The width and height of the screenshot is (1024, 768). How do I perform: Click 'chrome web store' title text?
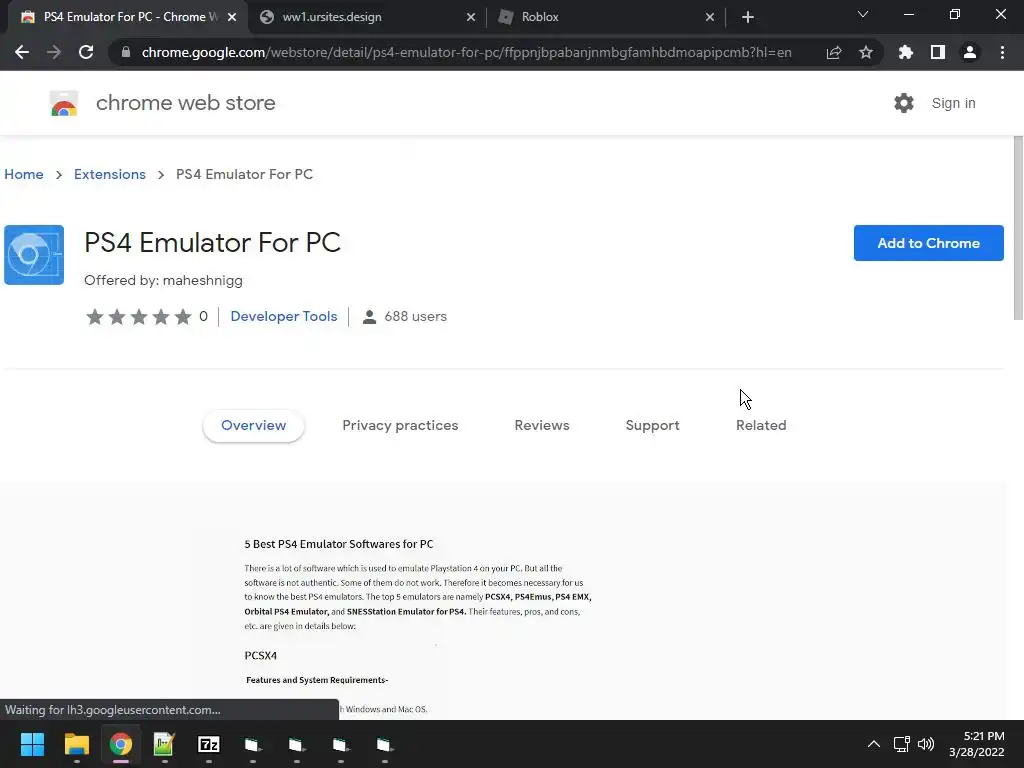(x=185, y=103)
